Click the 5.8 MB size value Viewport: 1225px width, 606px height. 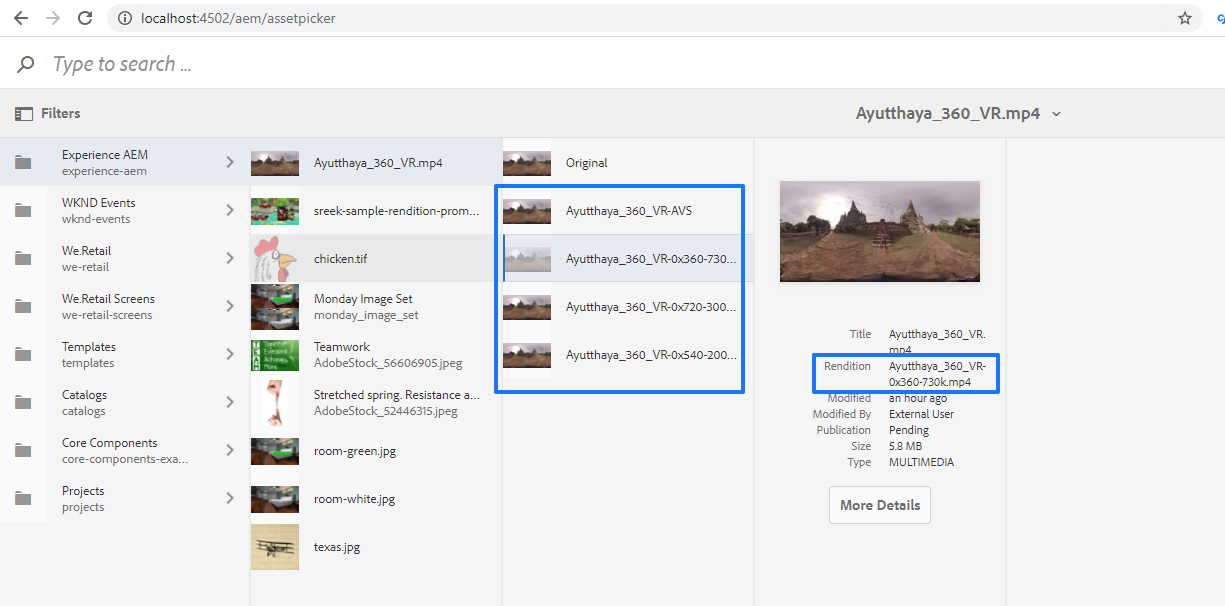pyautogui.click(x=905, y=446)
